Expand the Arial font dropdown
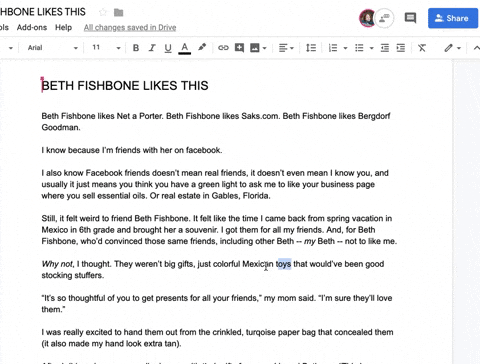This screenshot has height=364, width=480. click(52, 48)
